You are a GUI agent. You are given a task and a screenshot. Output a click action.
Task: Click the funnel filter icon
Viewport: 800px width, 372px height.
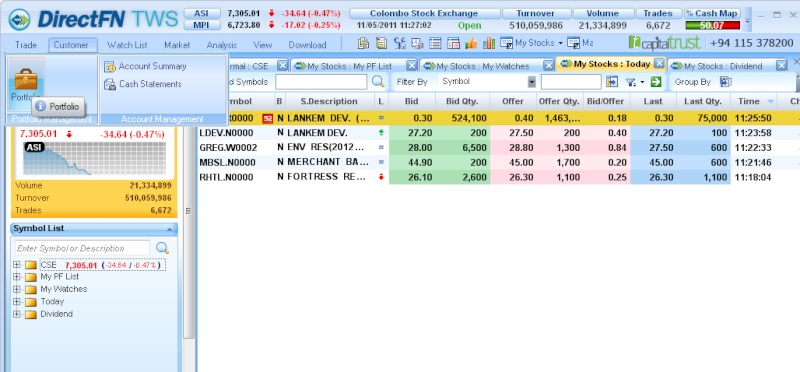click(631, 82)
